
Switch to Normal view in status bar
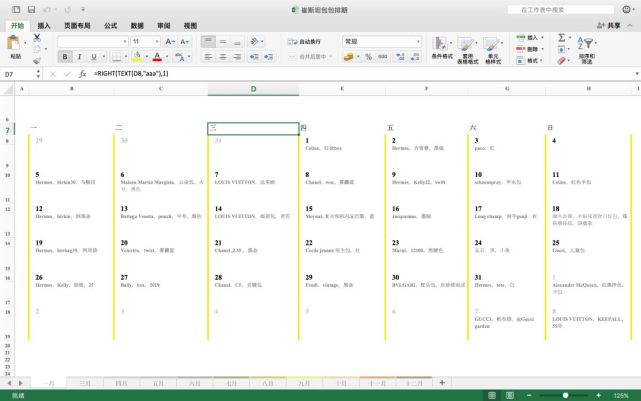492,395
